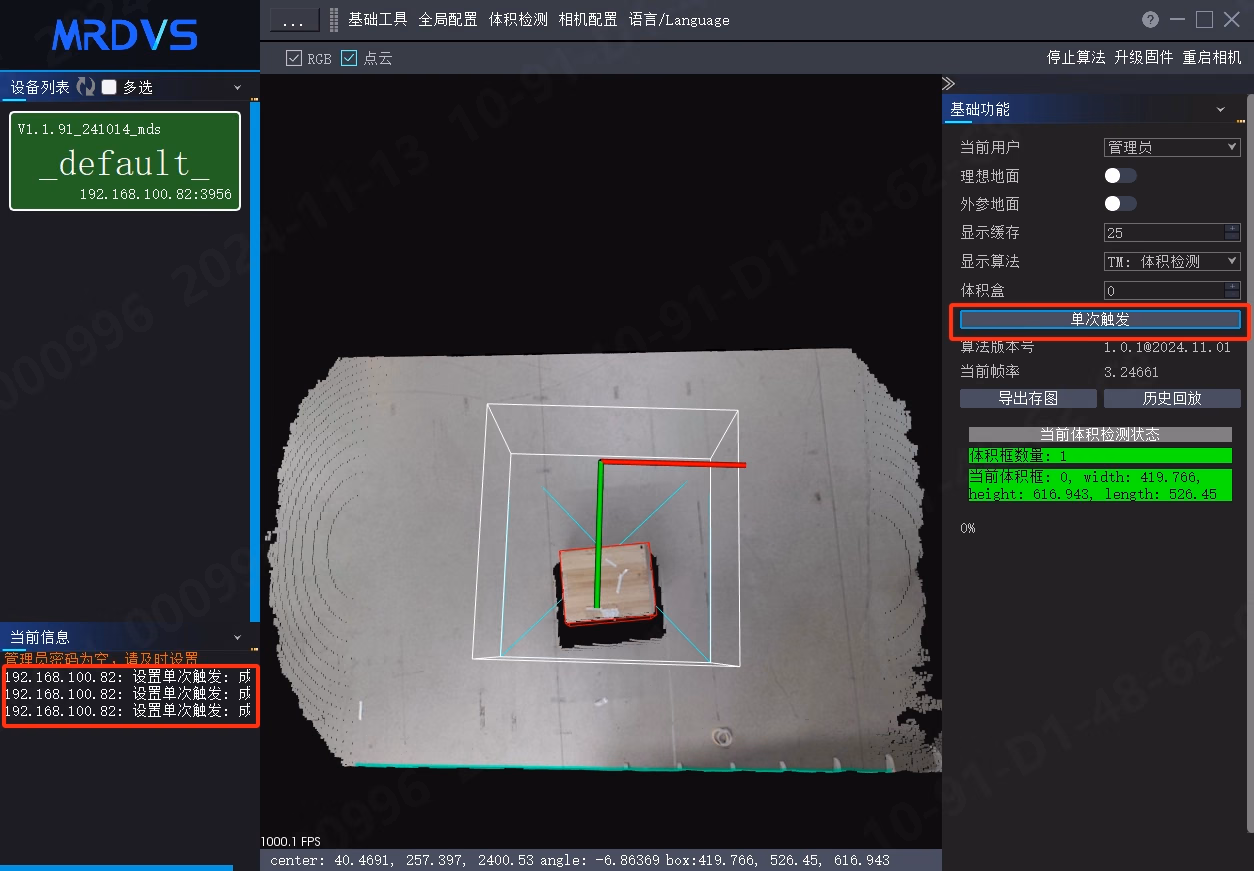Click the refresh icon beside 设备列表
The width and height of the screenshot is (1254, 871).
[85, 87]
